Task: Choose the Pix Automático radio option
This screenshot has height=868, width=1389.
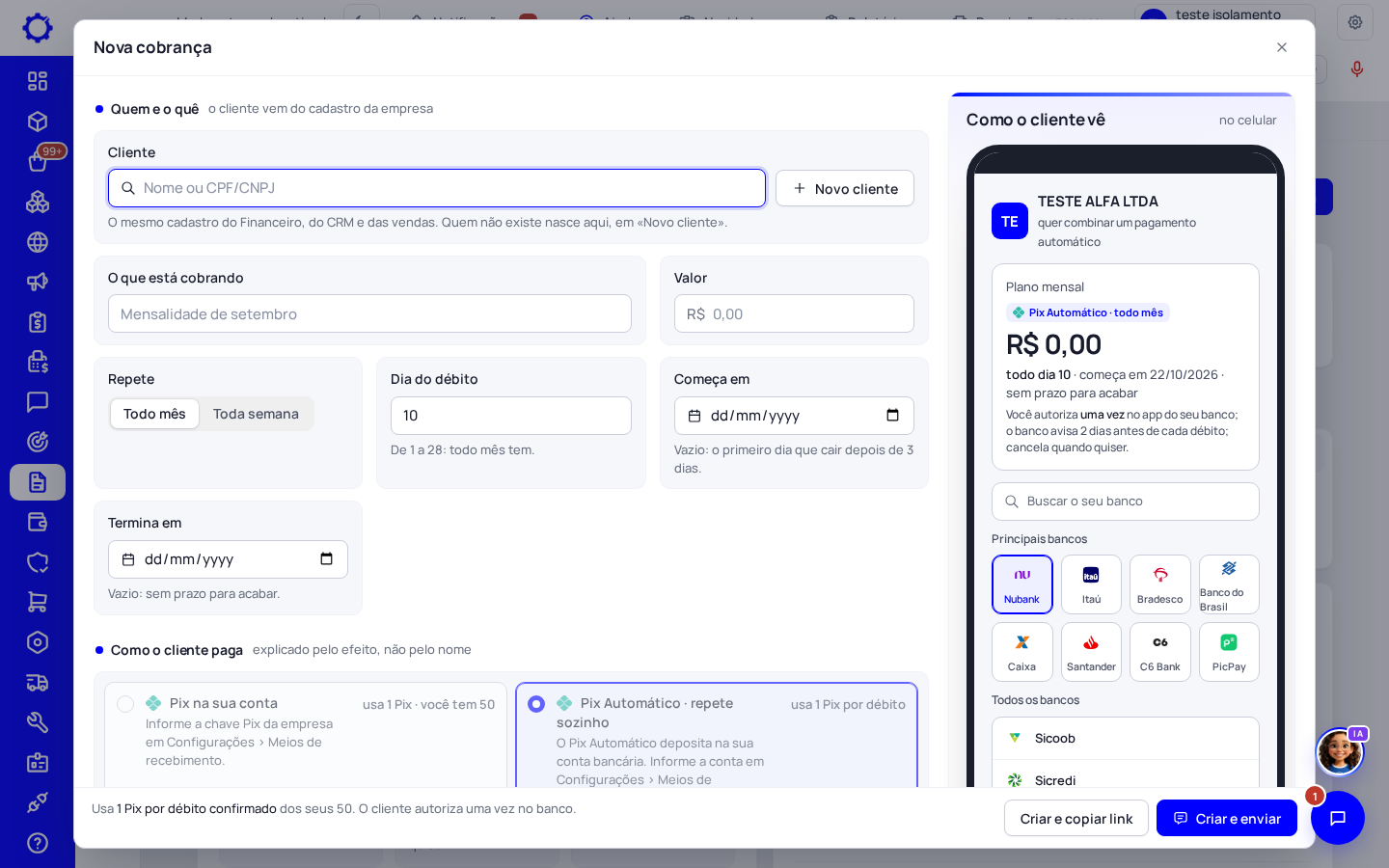Action: coord(536,704)
